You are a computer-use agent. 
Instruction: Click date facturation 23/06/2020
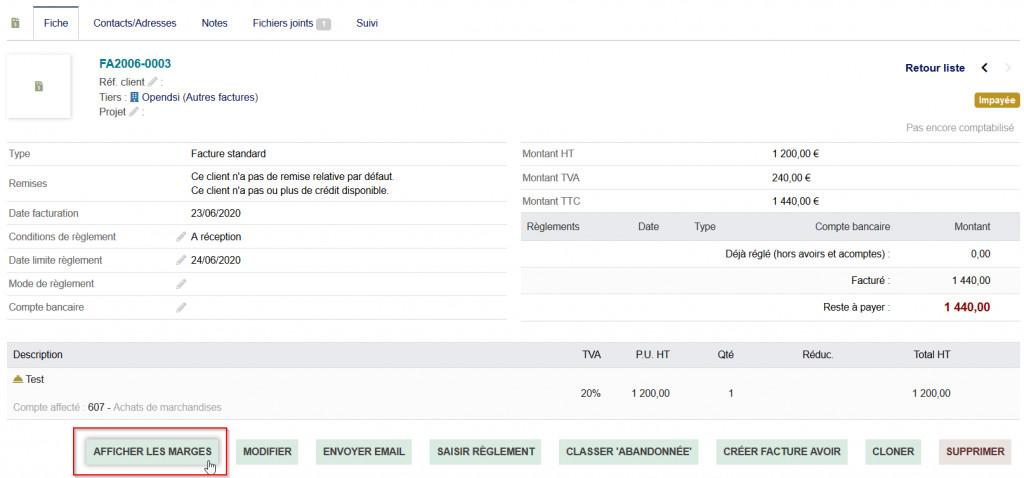click(x=216, y=214)
